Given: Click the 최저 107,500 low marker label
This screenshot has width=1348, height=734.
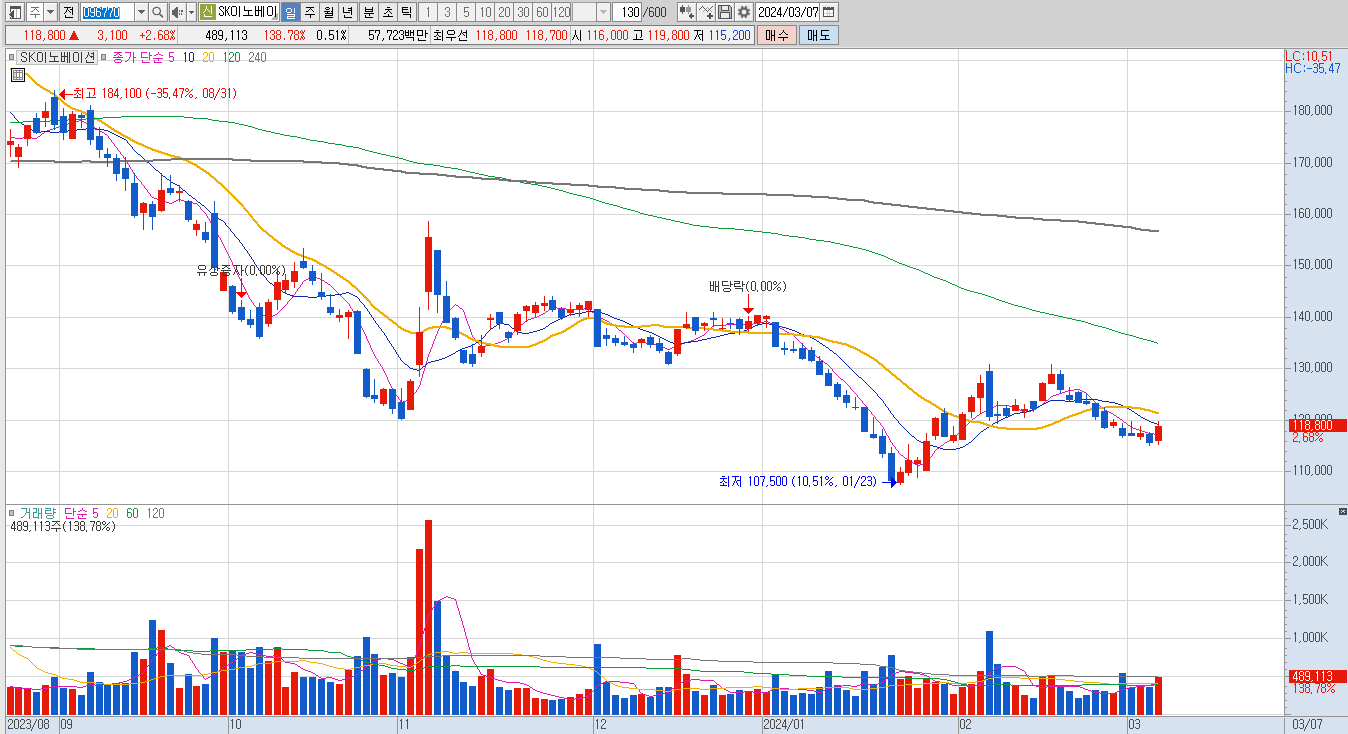Looking at the screenshot, I should pos(797,481).
